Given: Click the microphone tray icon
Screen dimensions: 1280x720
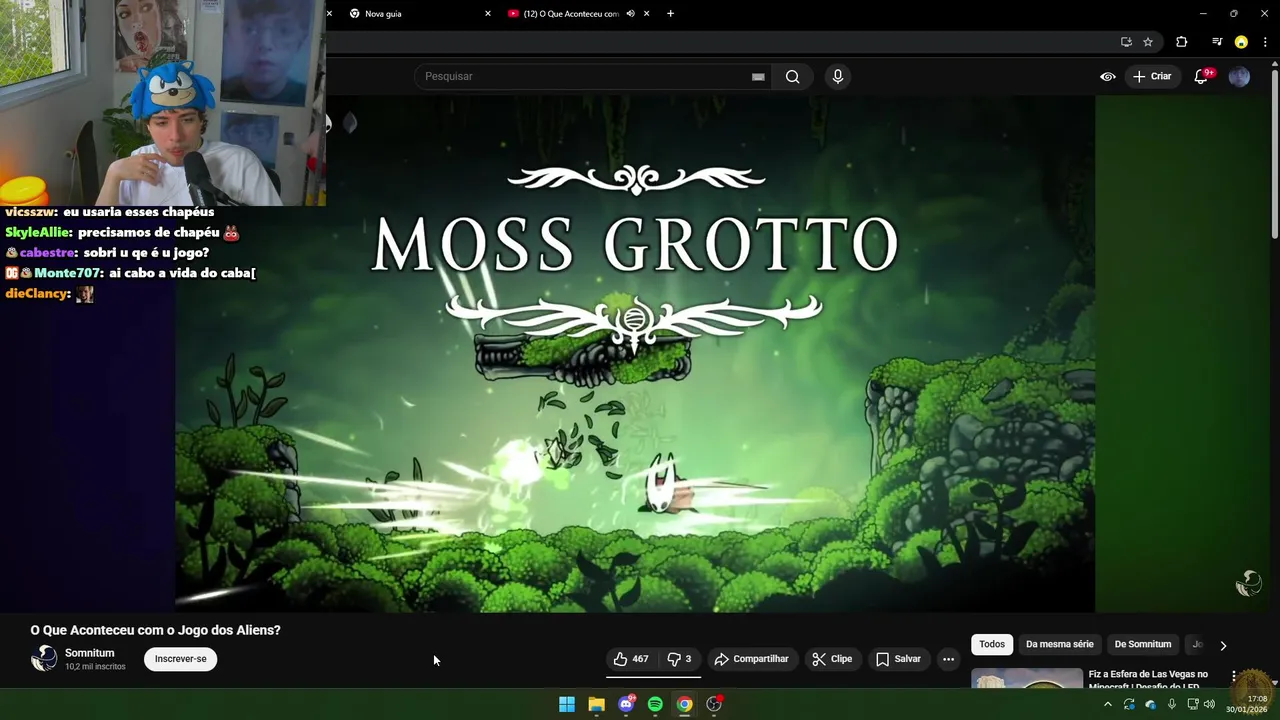Looking at the screenshot, I should pyautogui.click(x=1172, y=704).
